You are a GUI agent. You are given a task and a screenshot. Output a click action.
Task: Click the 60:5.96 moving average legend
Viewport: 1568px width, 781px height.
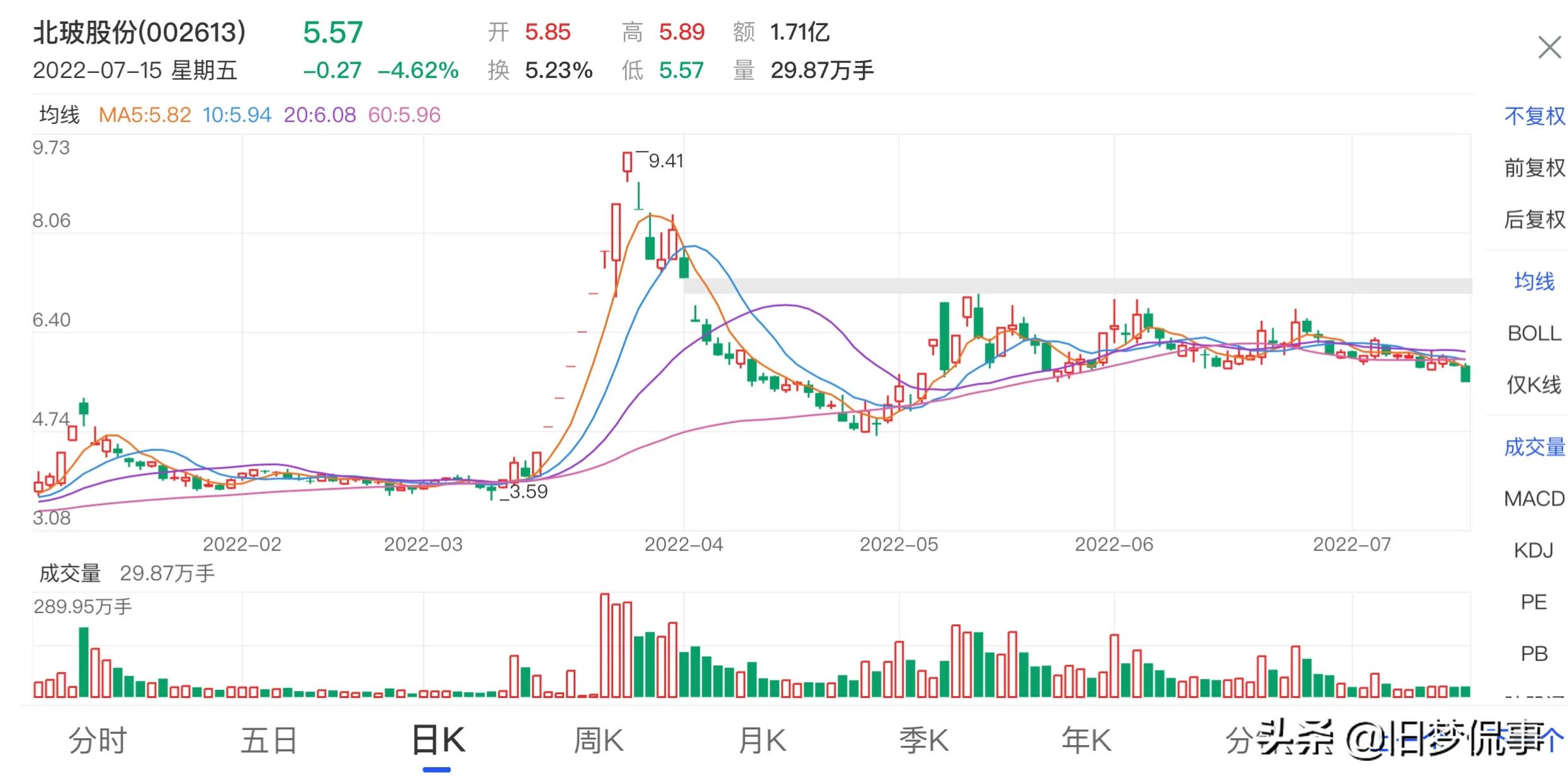coord(404,115)
